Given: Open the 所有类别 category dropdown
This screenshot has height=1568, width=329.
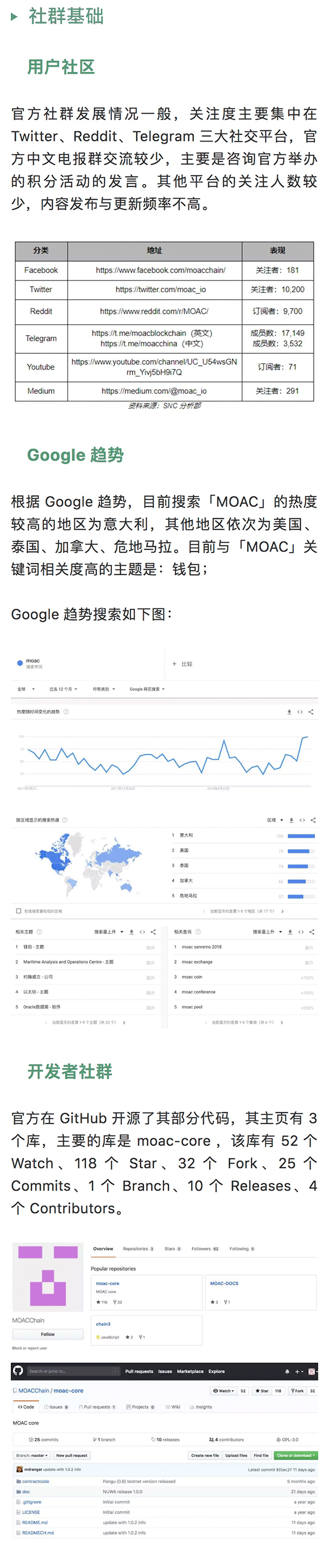Looking at the screenshot, I should pos(104,689).
